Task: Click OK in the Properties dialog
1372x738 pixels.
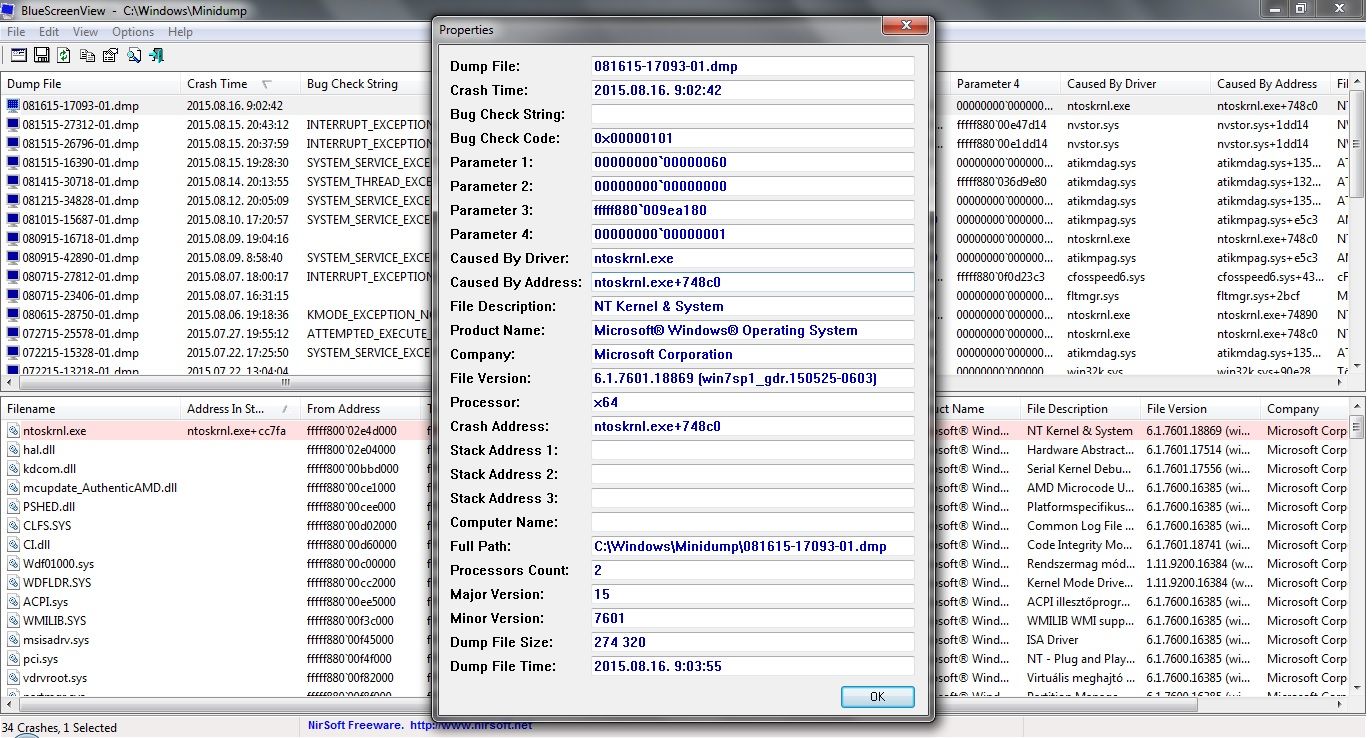Action: click(x=877, y=697)
